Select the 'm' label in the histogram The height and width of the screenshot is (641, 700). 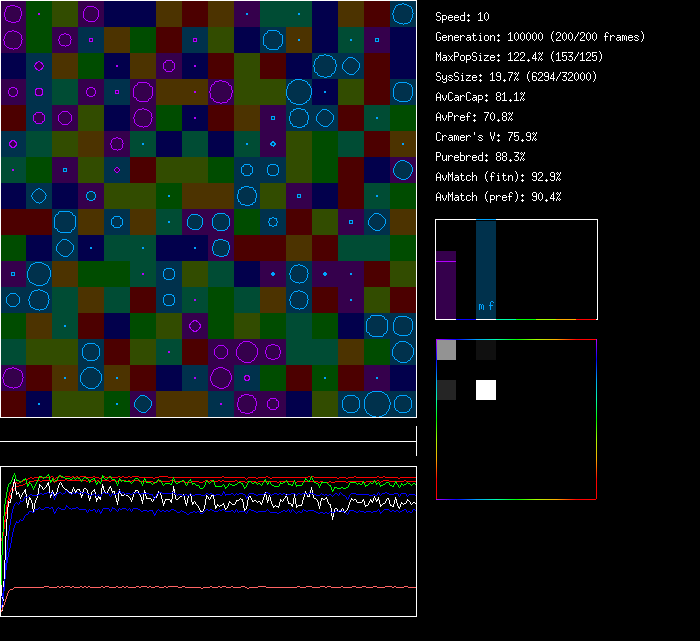(x=481, y=306)
